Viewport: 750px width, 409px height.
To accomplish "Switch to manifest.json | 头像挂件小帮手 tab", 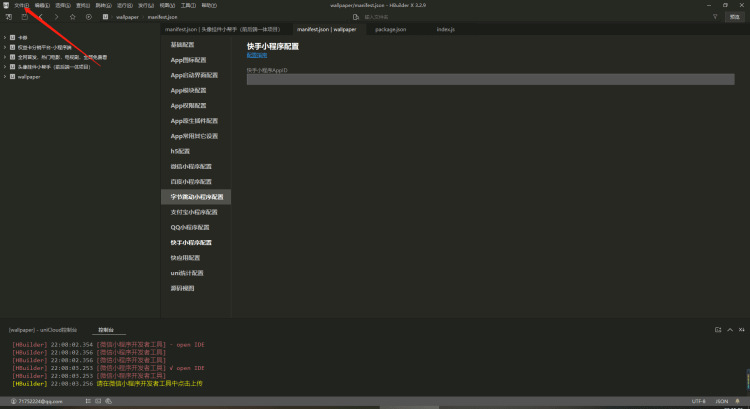I will [222, 29].
